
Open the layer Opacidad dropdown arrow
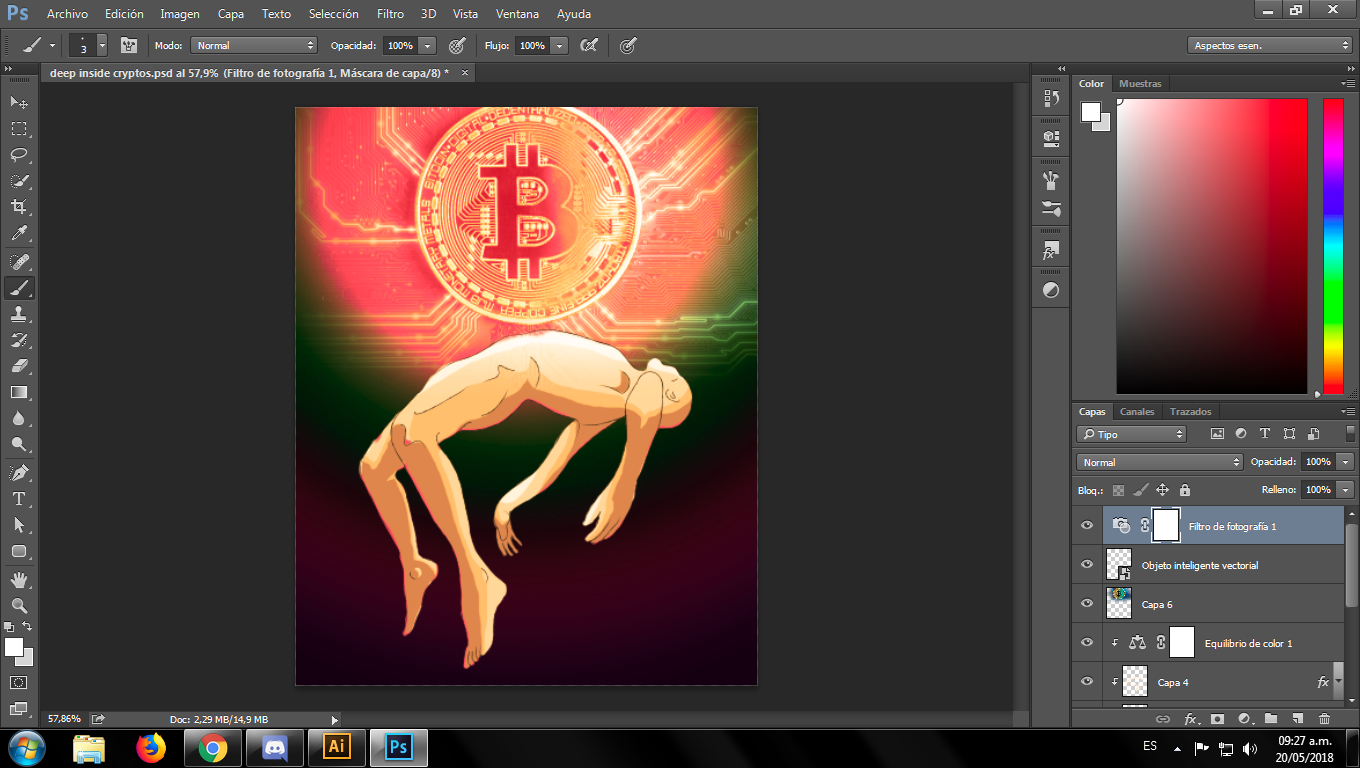tap(1345, 462)
